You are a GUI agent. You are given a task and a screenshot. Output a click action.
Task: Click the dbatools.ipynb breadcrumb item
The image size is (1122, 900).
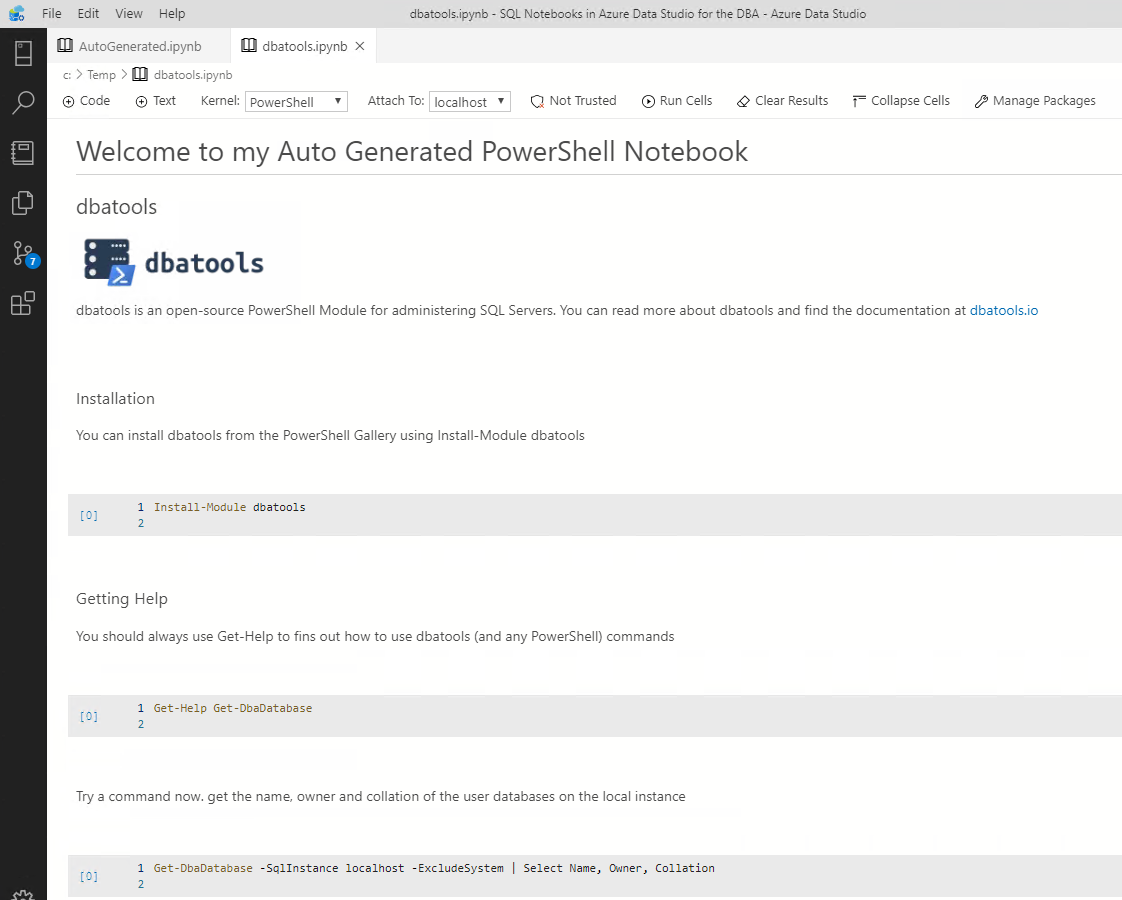pyautogui.click(x=193, y=75)
